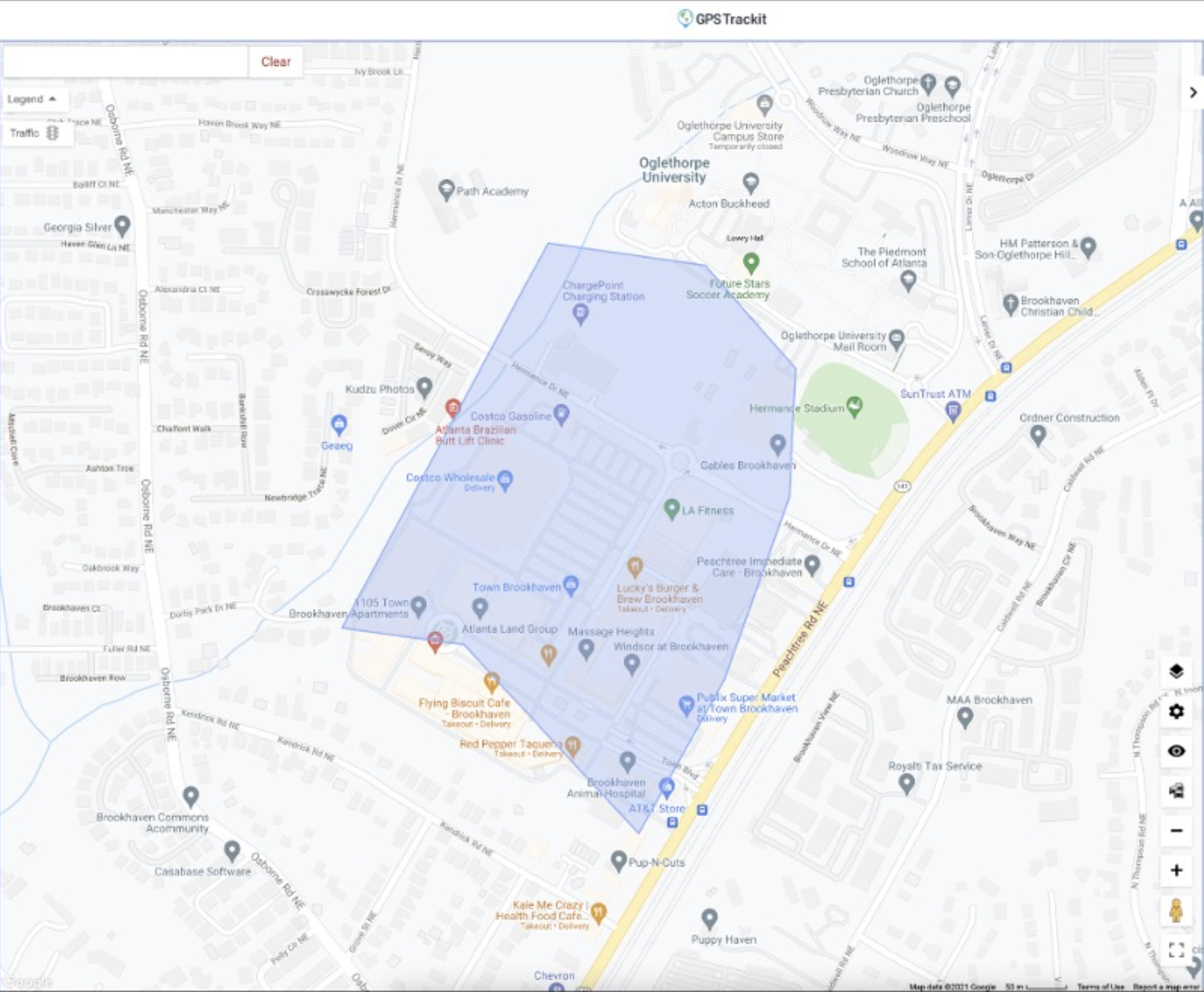
Task: Click the Gables Brookhaven marker
Action: tap(778, 444)
